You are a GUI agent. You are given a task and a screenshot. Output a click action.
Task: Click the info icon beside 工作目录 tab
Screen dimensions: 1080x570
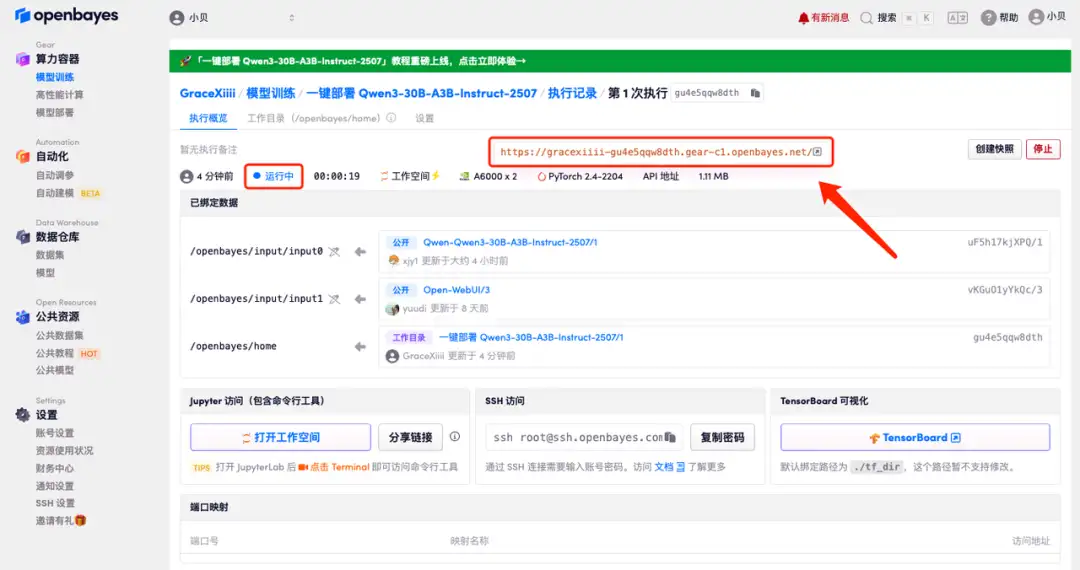point(391,118)
